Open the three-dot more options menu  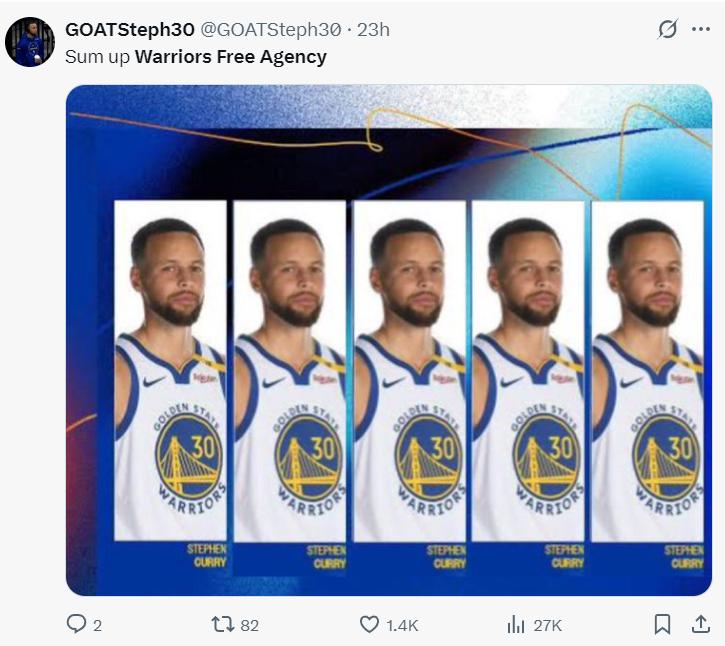pyautogui.click(x=701, y=29)
